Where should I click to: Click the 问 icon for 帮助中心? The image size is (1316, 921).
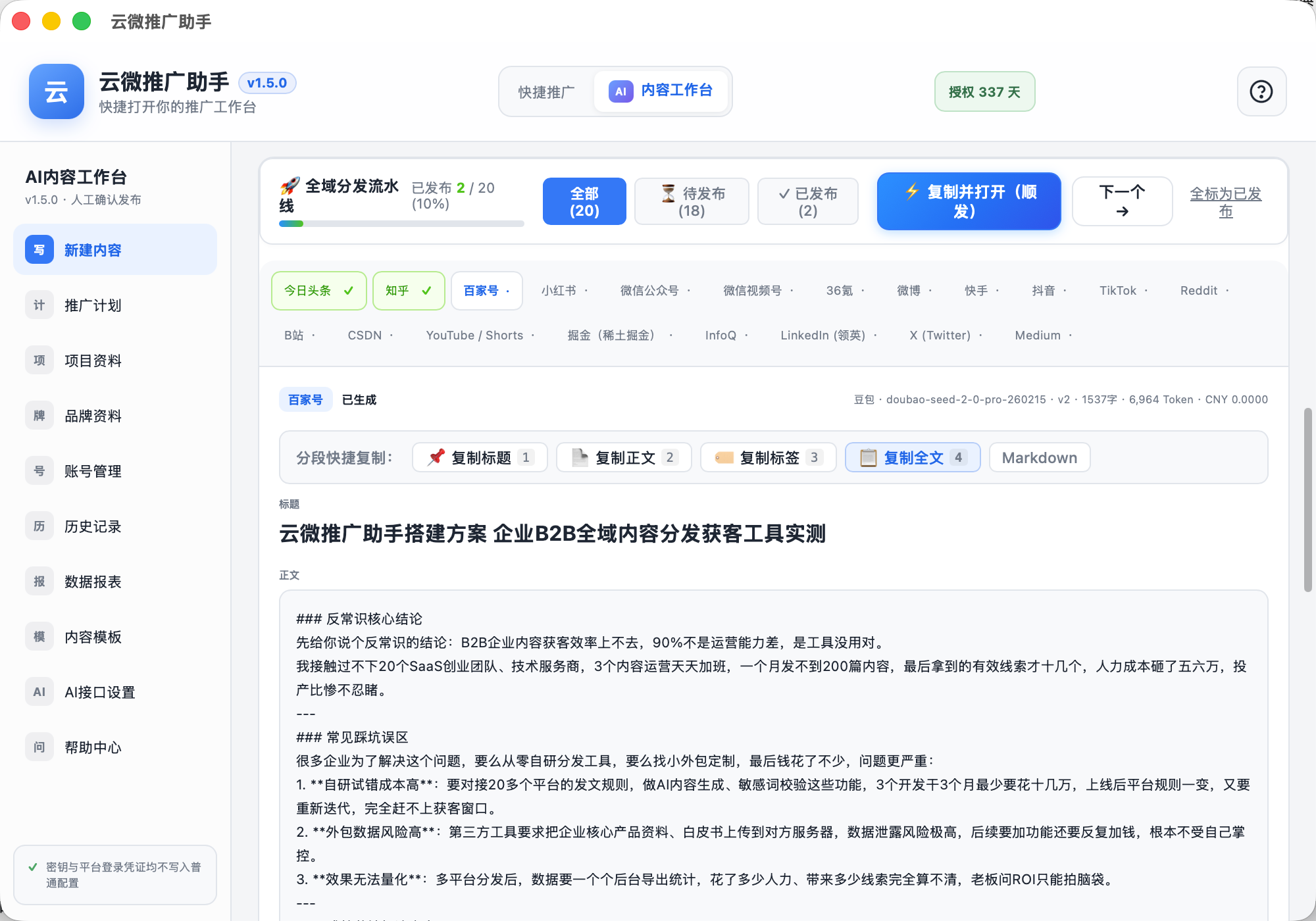[39, 747]
